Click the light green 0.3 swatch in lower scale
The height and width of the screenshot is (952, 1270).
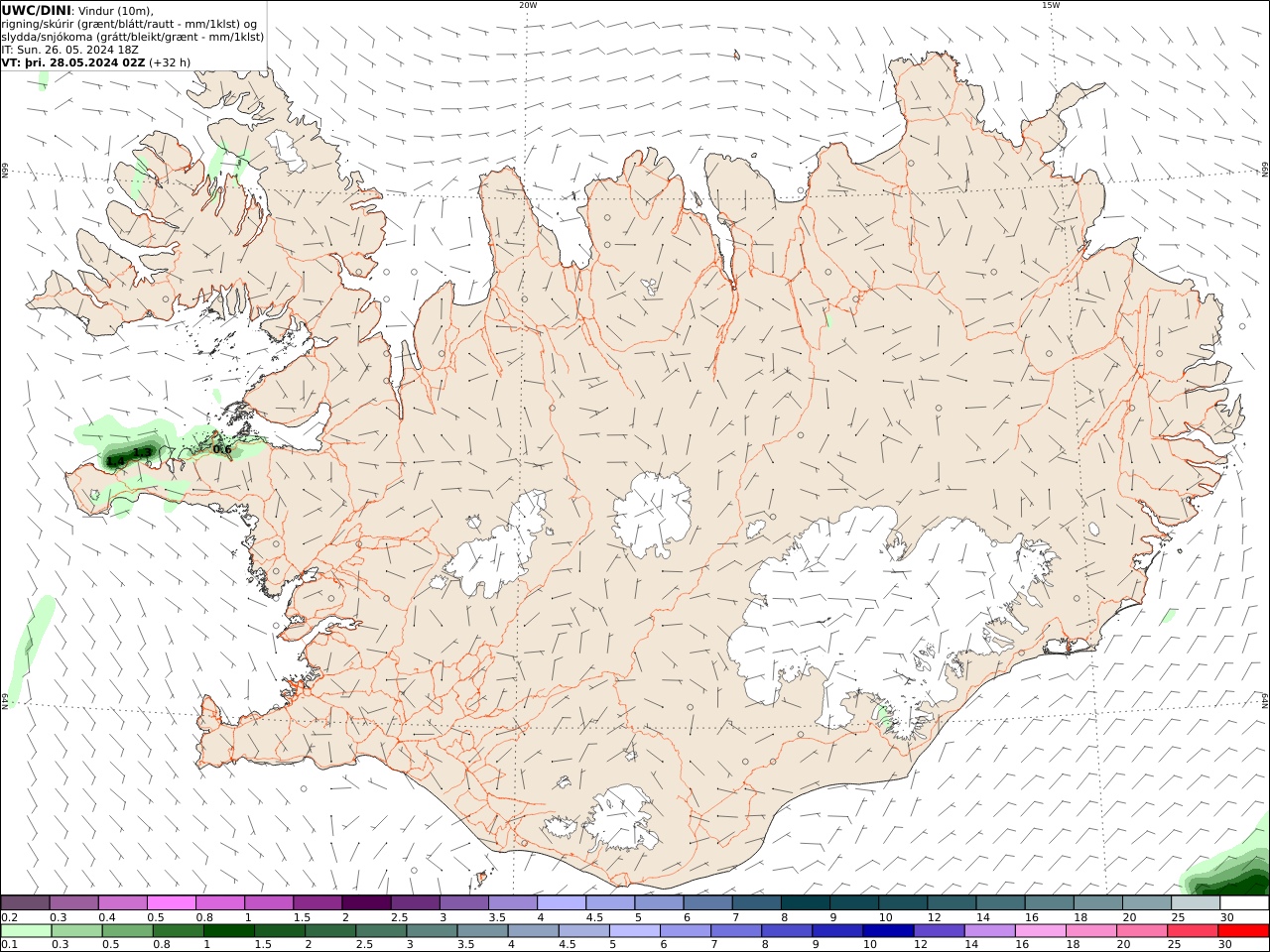[x=76, y=931]
